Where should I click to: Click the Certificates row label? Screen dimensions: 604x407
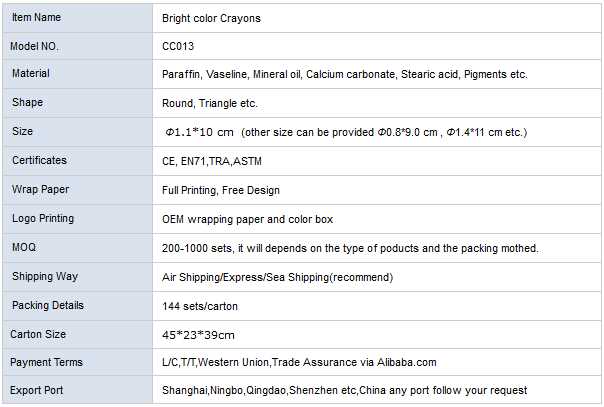coord(40,161)
